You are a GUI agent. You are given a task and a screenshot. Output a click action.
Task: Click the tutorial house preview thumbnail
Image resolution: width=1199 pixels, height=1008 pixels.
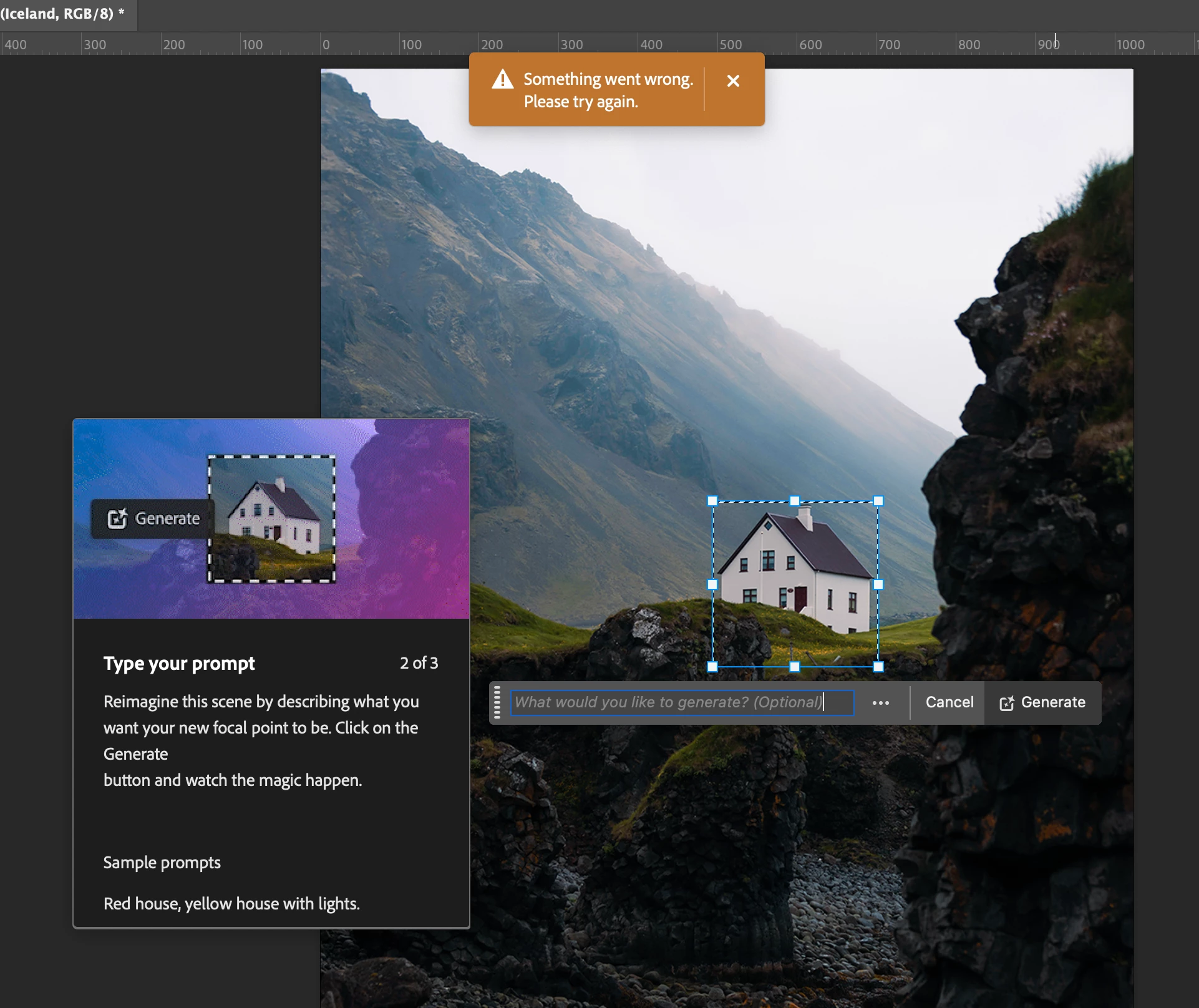(x=271, y=519)
